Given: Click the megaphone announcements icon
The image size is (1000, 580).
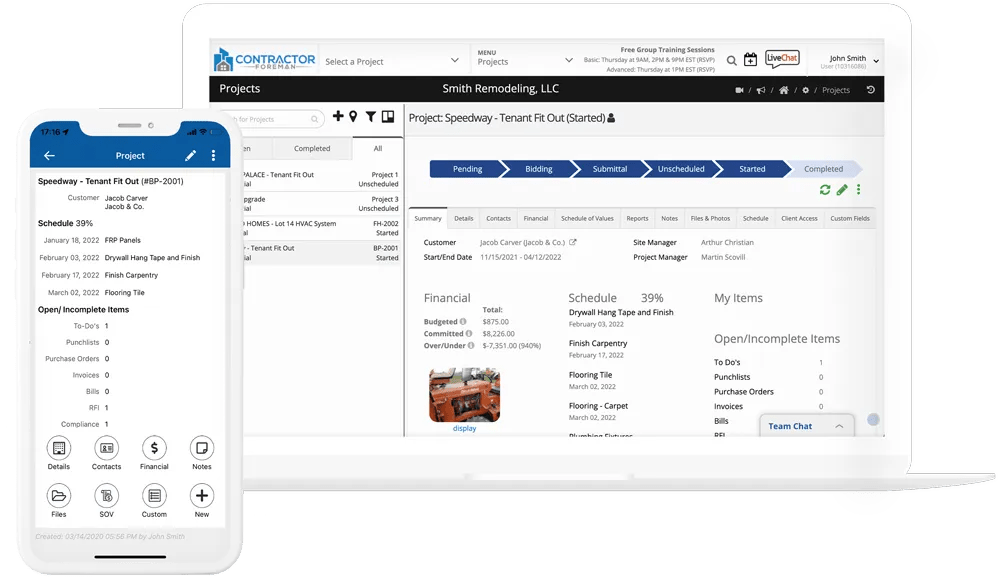Looking at the screenshot, I should tap(761, 91).
